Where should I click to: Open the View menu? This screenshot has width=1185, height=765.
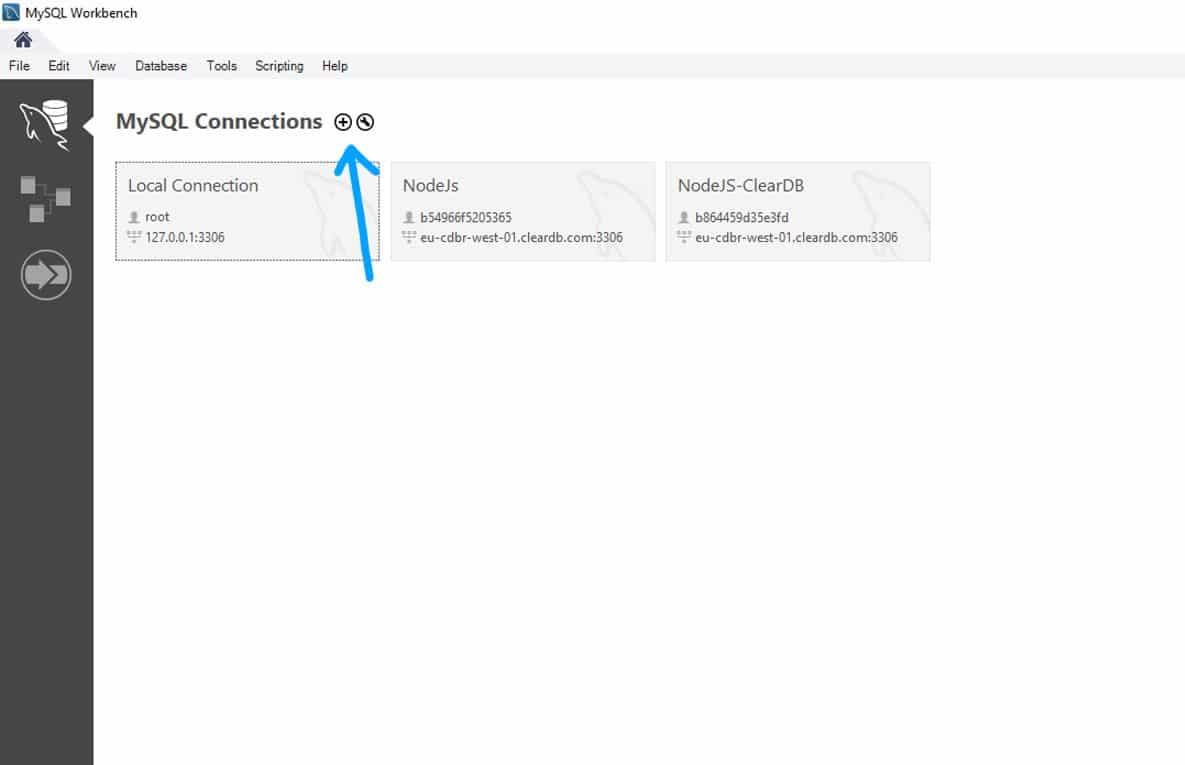[102, 66]
